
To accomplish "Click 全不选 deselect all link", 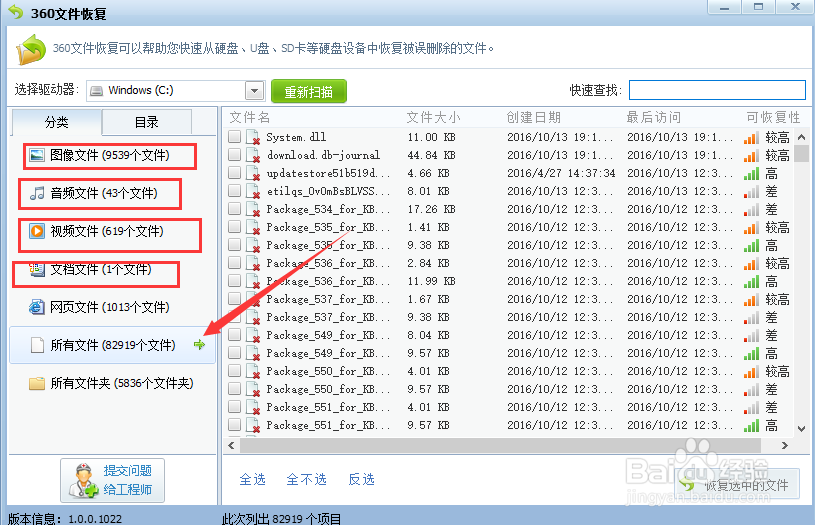I will (x=307, y=479).
